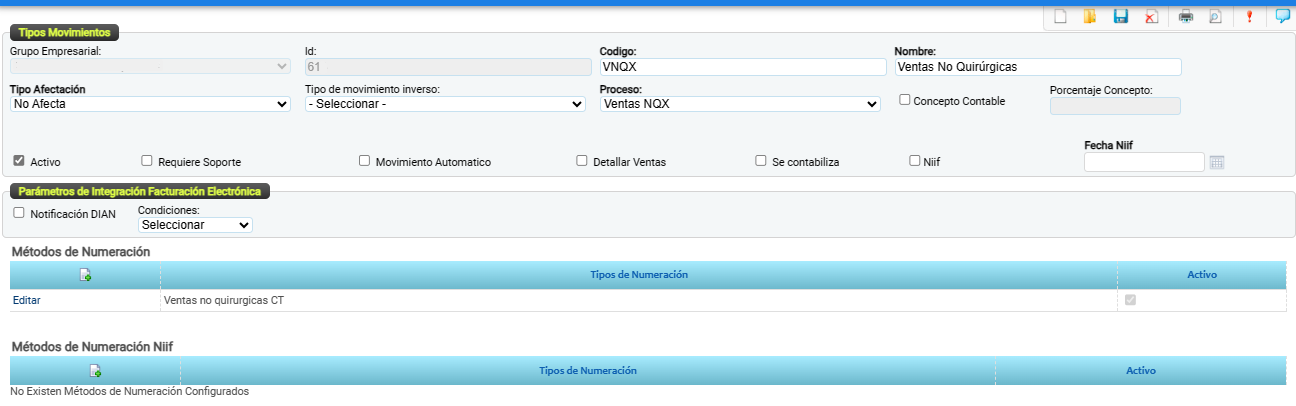Open the Condiciones dropdown
Image resolution: width=1296 pixels, height=406 pixels.
tap(195, 226)
